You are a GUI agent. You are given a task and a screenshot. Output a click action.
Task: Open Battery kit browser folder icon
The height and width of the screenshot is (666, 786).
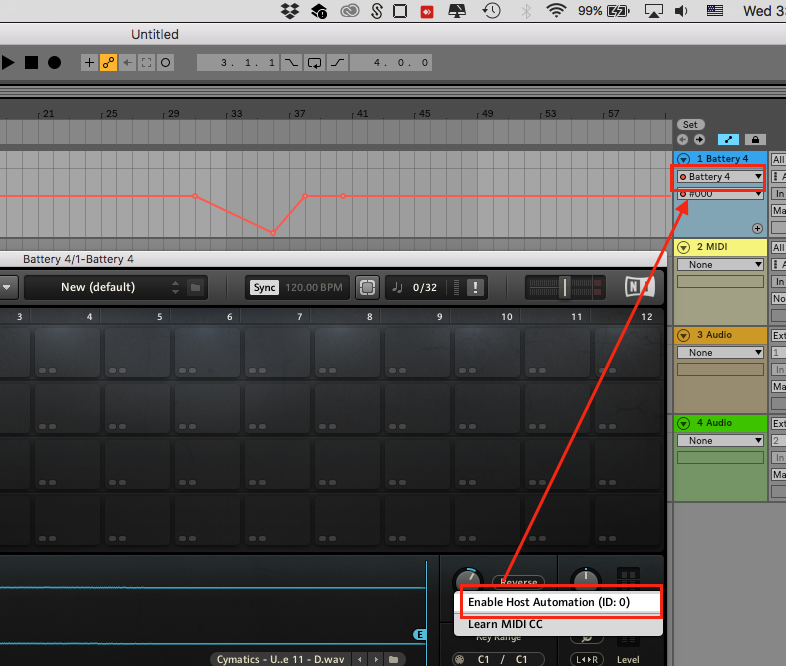pos(195,287)
